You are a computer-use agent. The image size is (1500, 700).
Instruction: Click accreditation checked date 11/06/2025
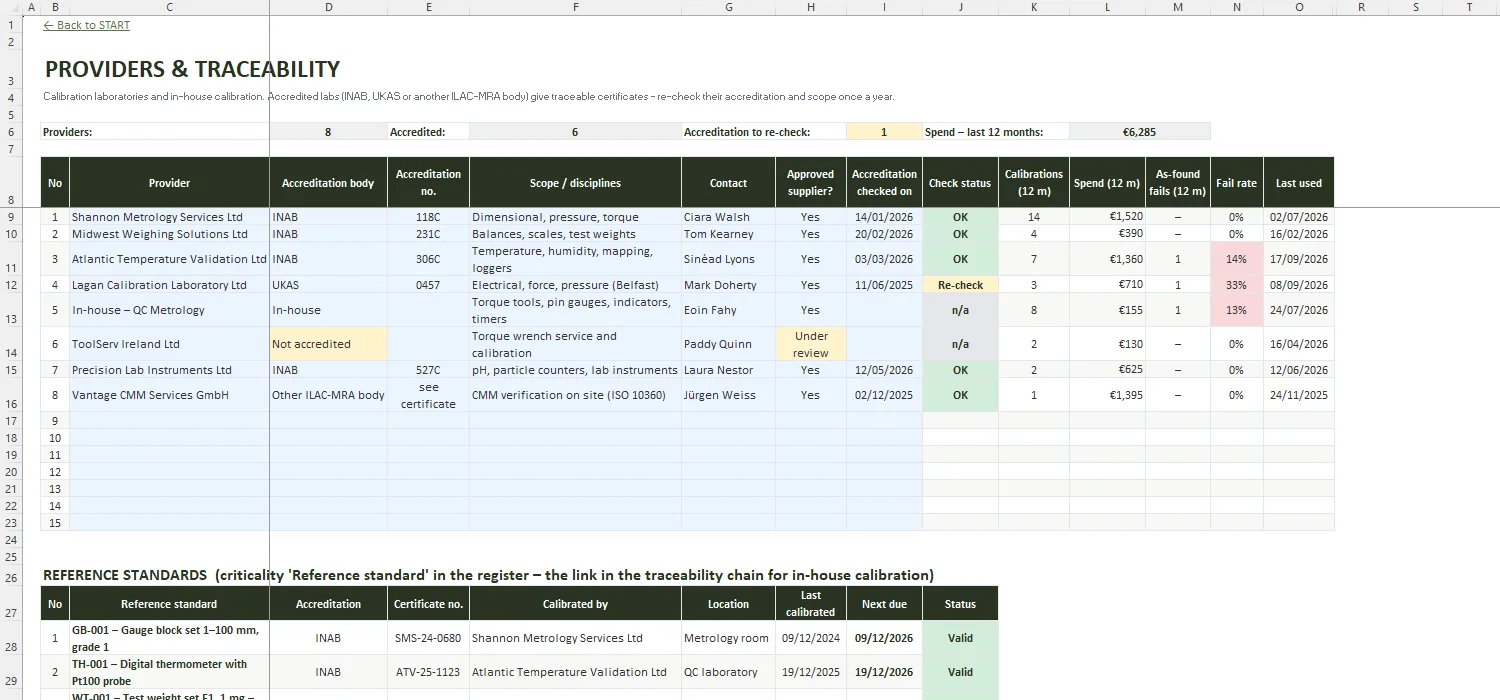[884, 285]
